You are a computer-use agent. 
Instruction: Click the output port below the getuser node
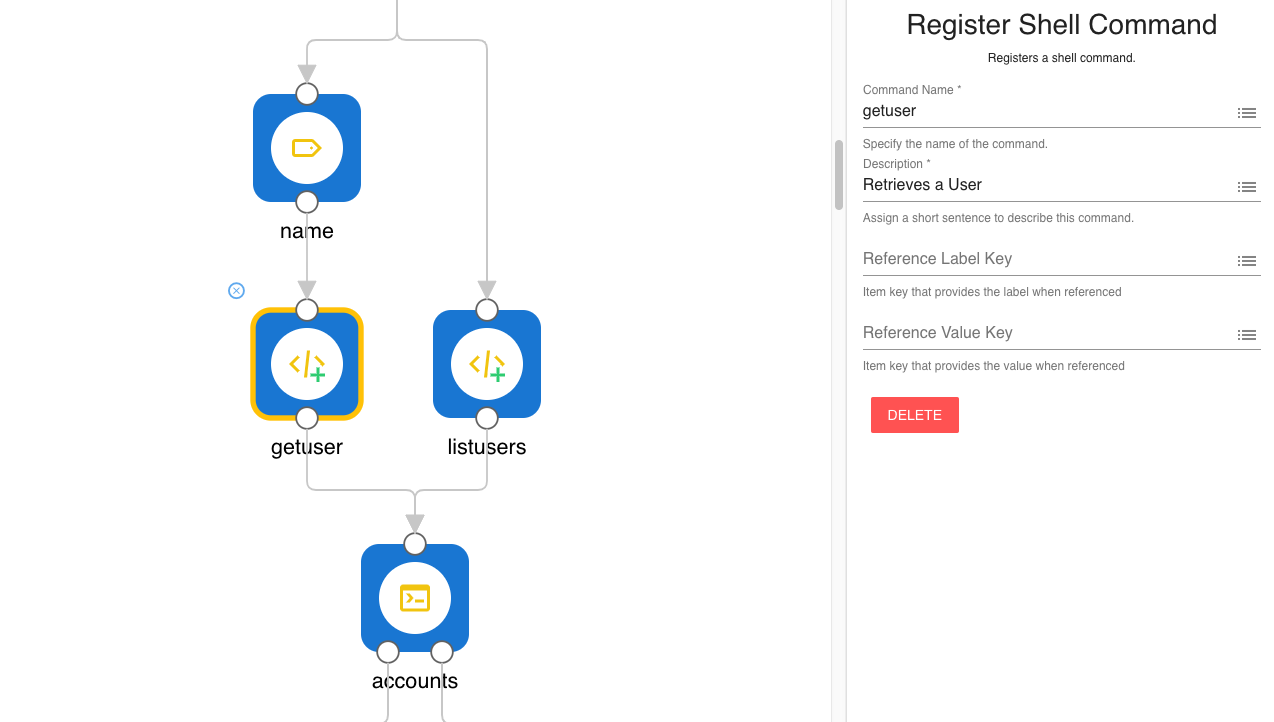[x=307, y=418]
